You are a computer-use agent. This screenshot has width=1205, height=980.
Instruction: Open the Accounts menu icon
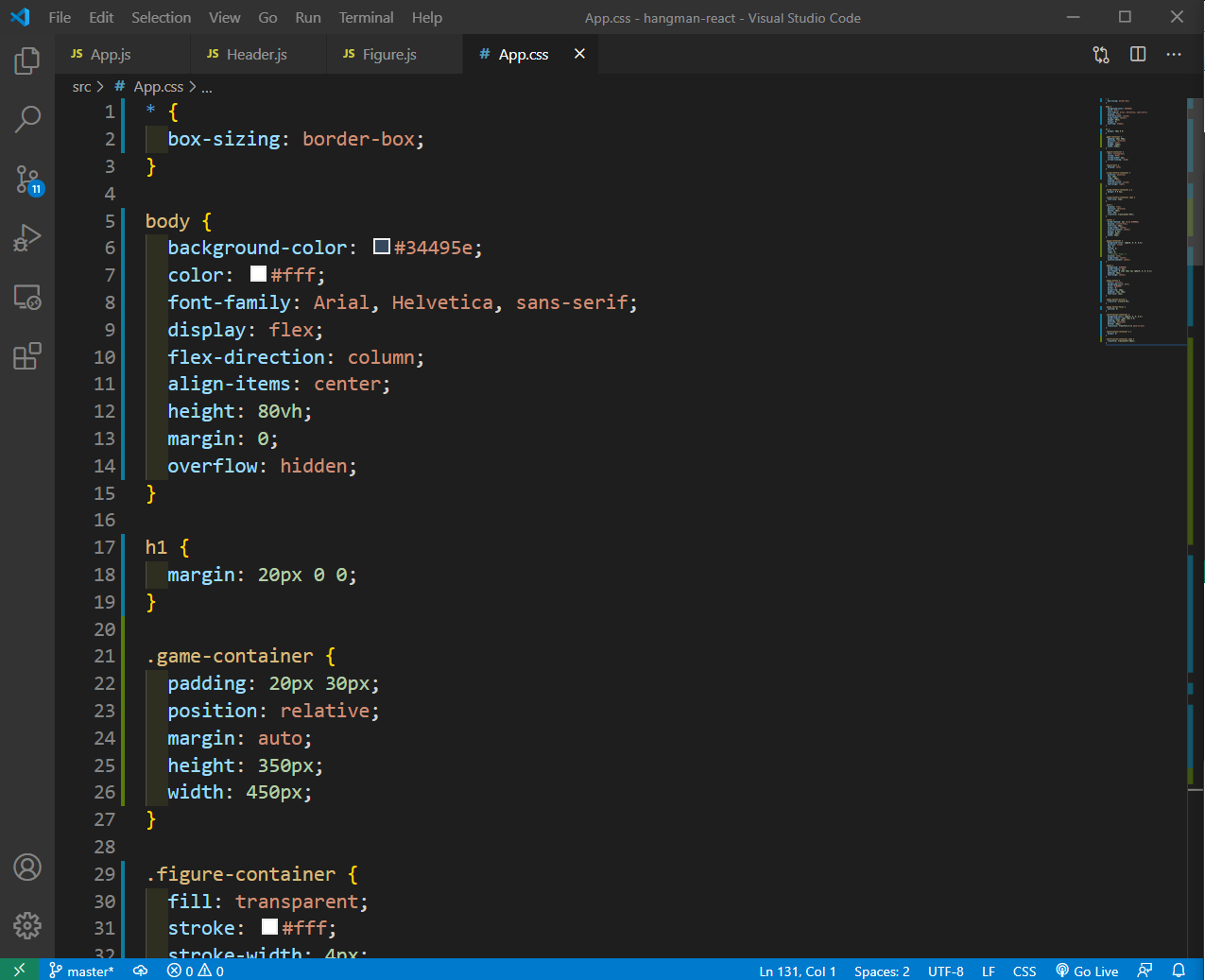pyautogui.click(x=27, y=867)
